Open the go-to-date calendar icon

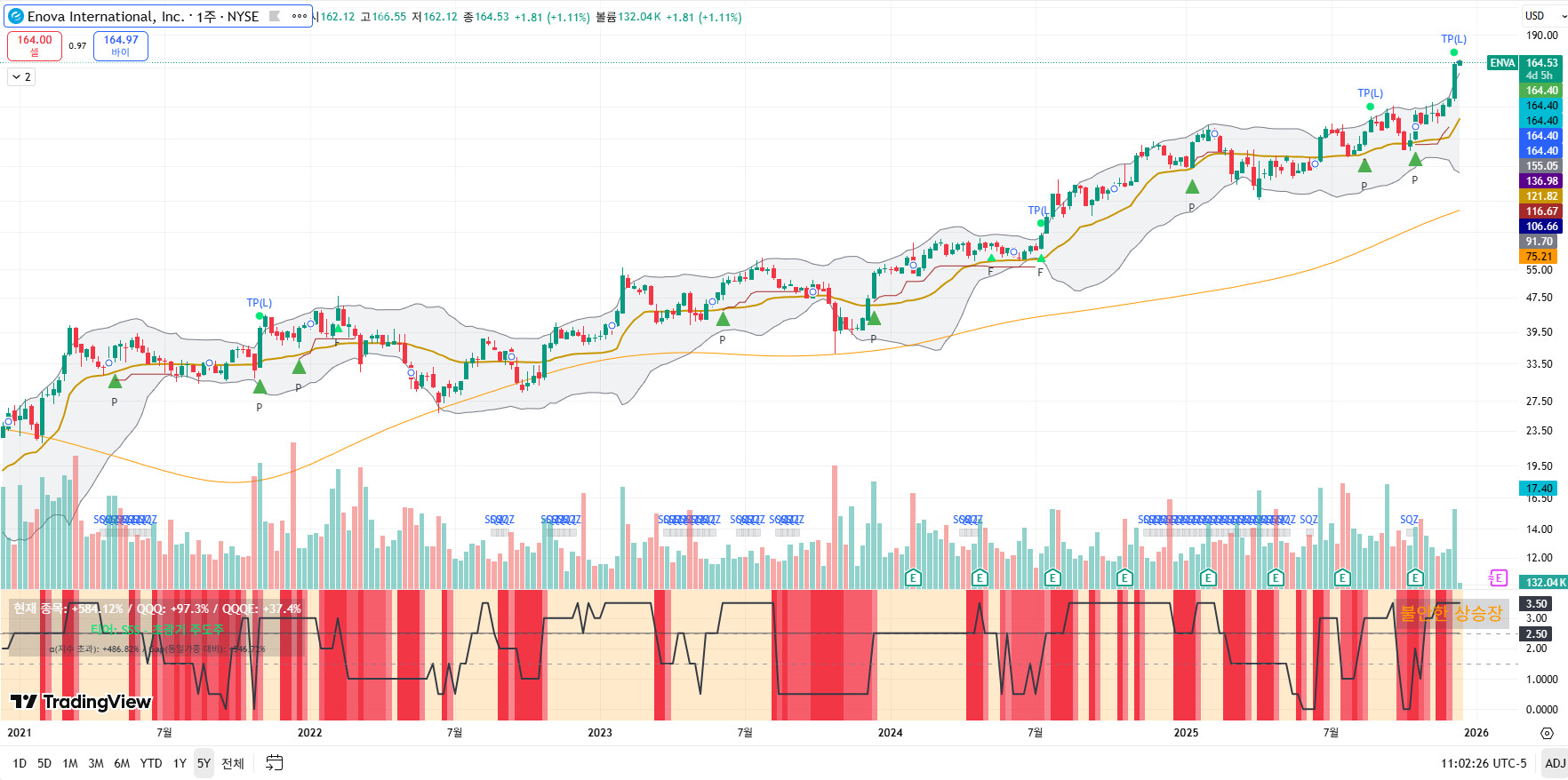coord(274,763)
